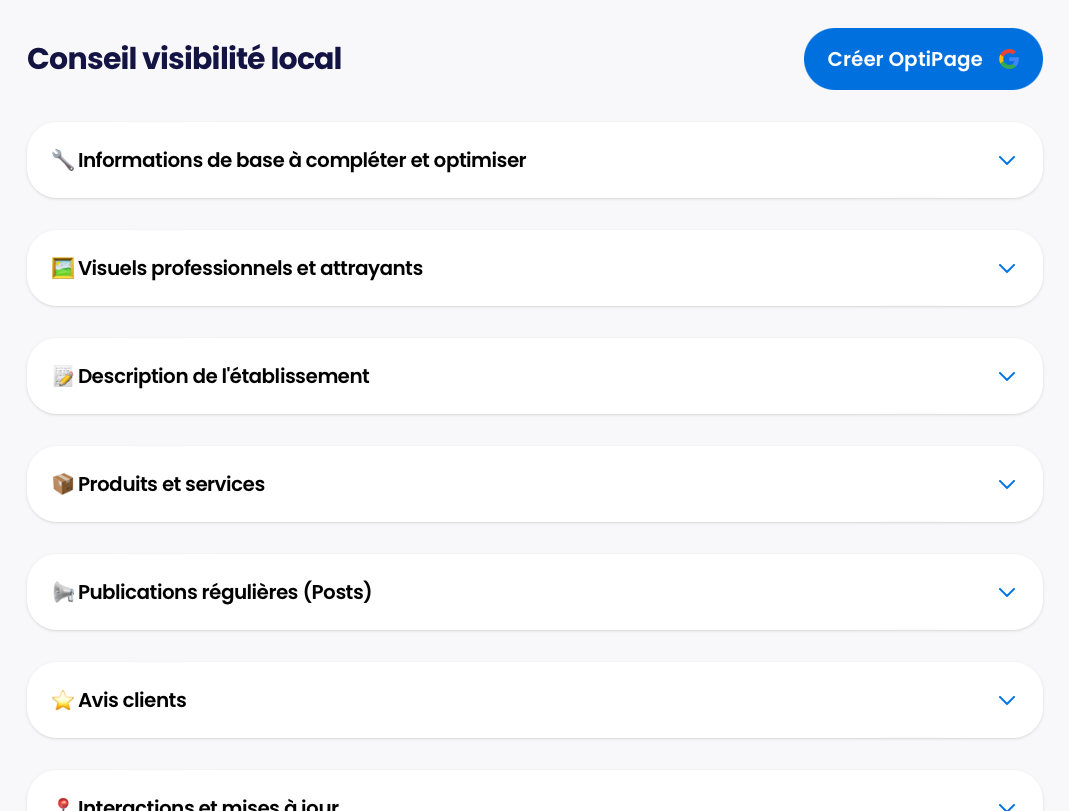Click the Créer OptiPage button
Viewport: 1069px width, 811px height.
(923, 59)
